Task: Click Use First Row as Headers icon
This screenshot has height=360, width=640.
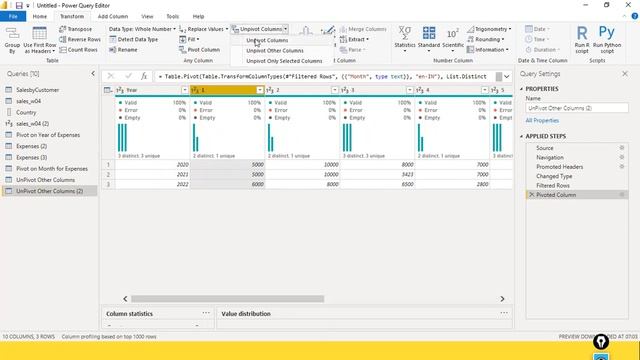Action: click(39, 33)
